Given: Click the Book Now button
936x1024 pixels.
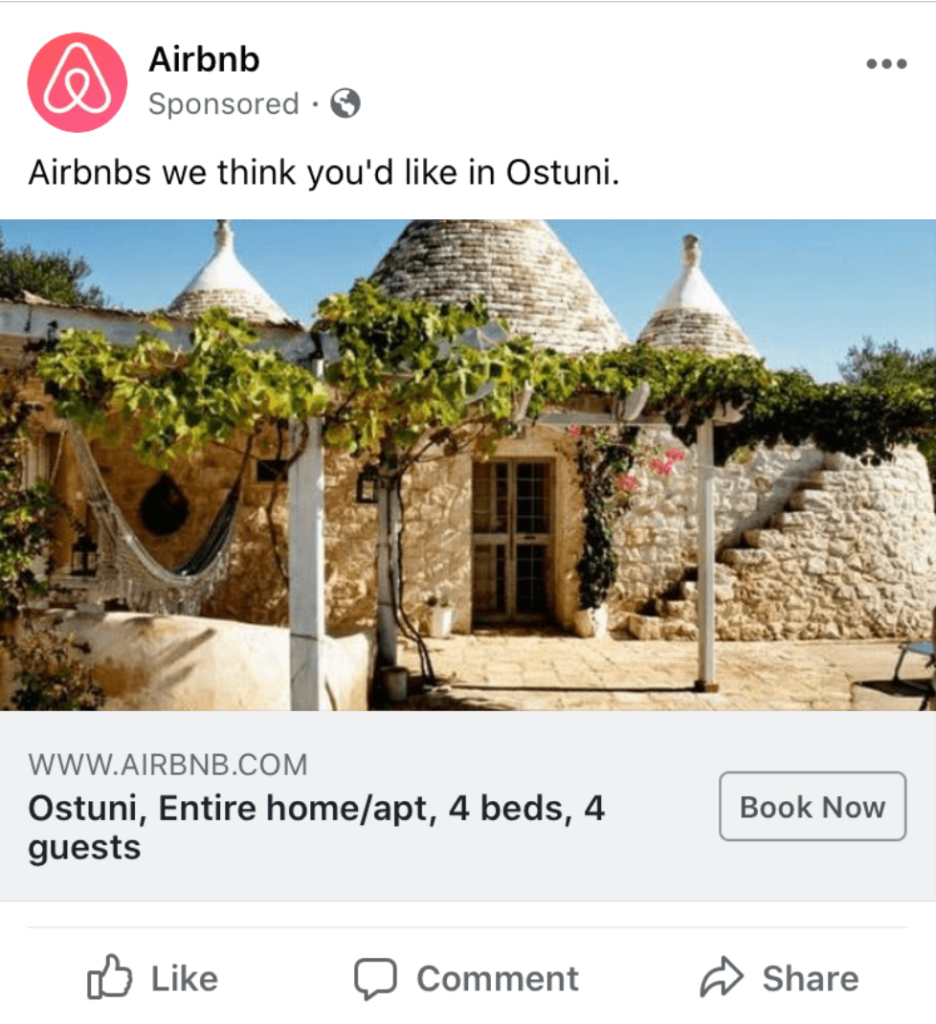Looking at the screenshot, I should (813, 807).
